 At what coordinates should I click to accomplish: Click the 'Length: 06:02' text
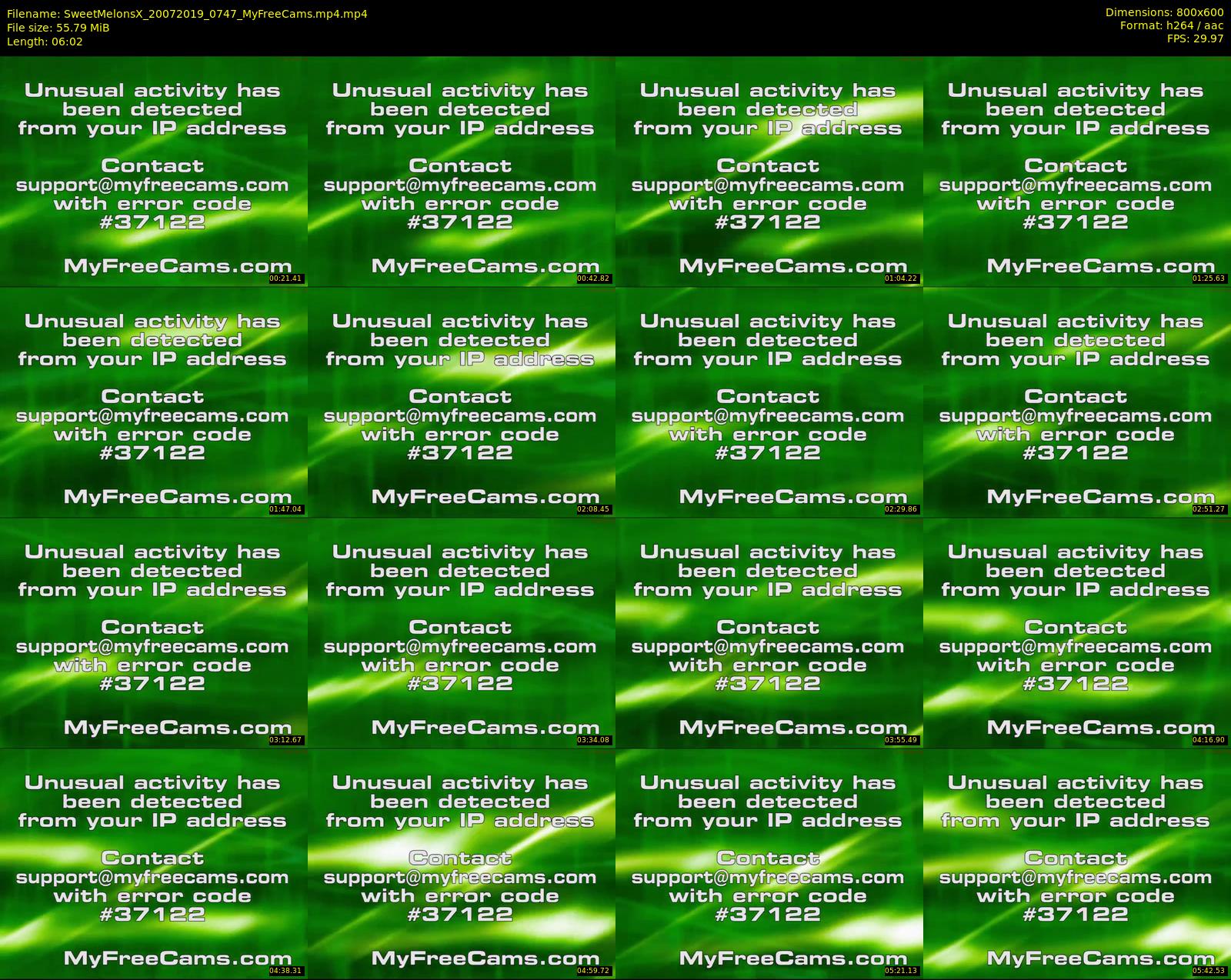[45, 42]
